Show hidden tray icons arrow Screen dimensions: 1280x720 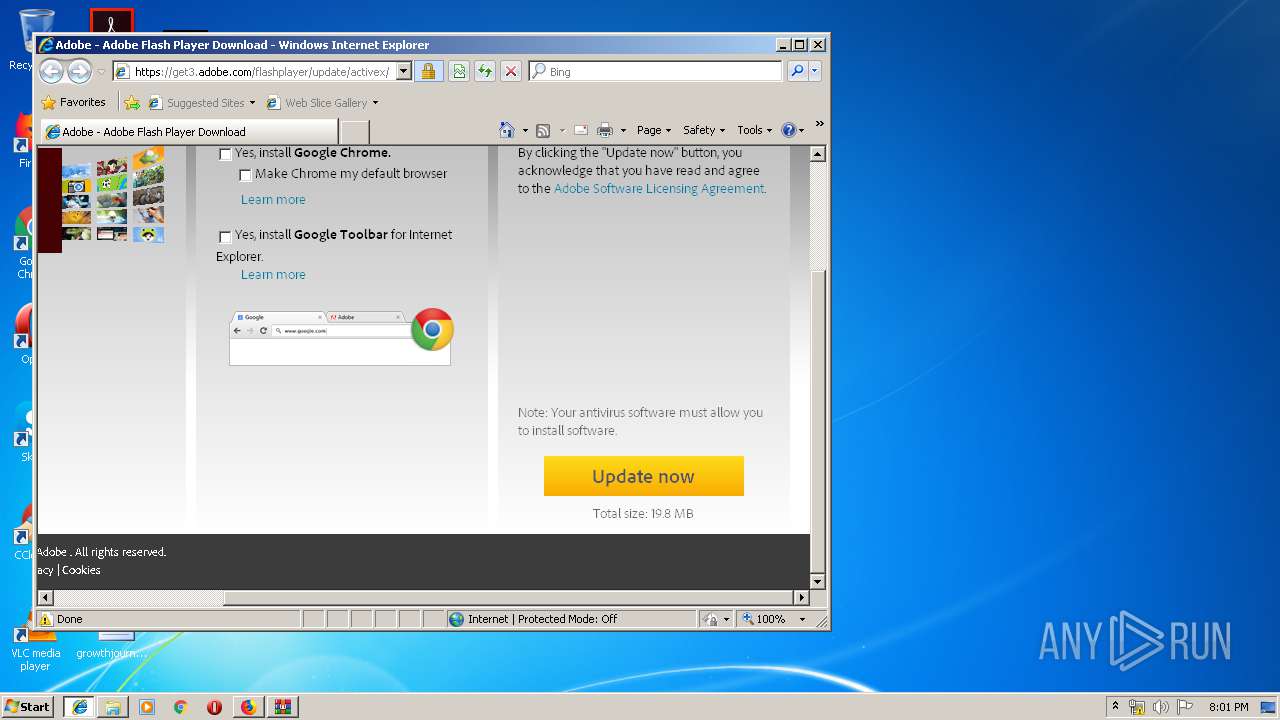click(x=1115, y=707)
